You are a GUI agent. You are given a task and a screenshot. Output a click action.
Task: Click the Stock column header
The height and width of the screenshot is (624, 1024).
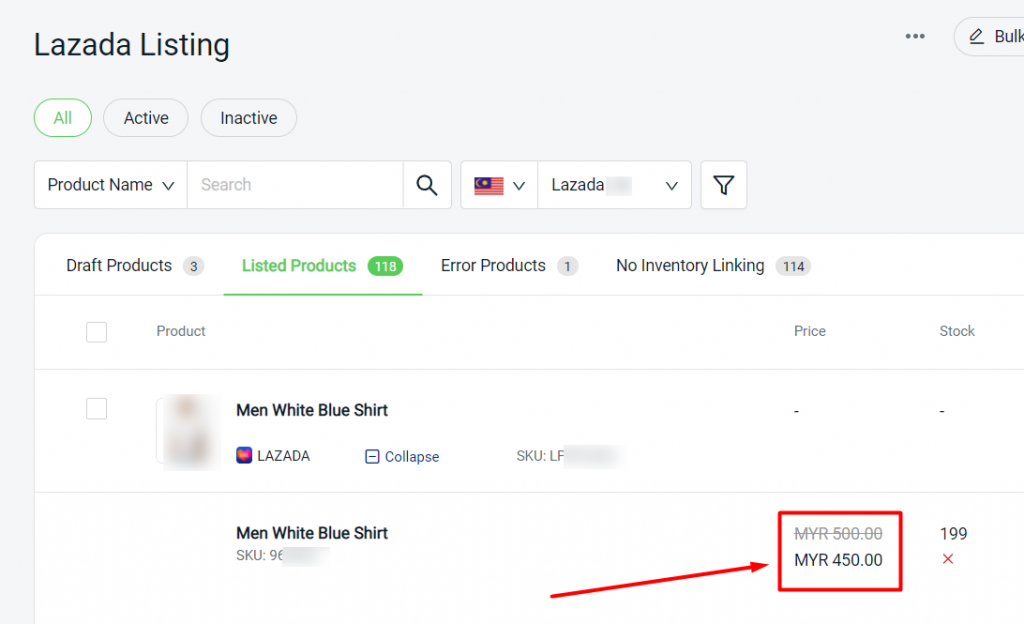click(x=957, y=331)
